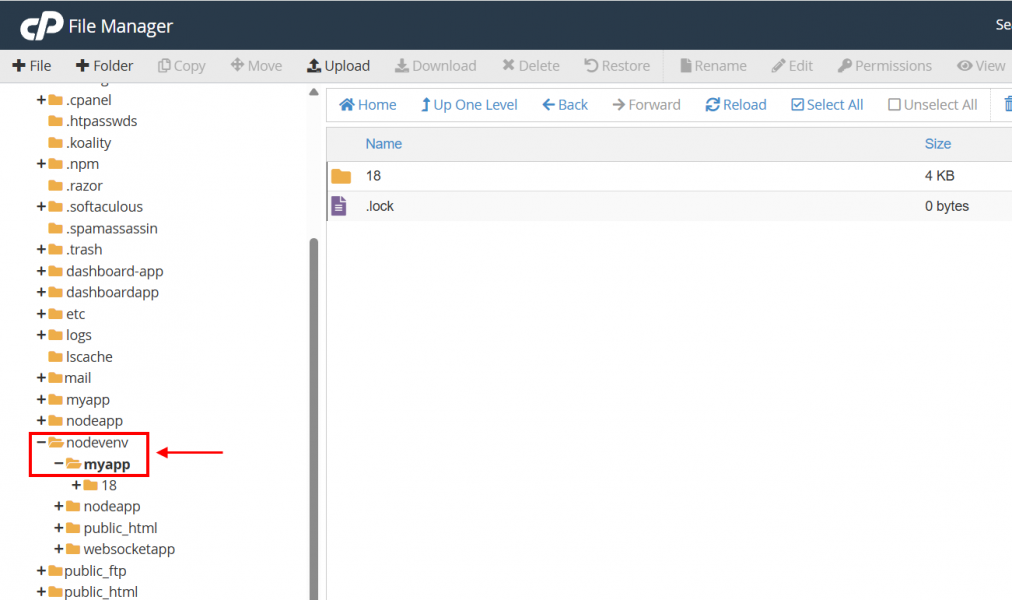Collapse the nodevenv tree folder
The height and width of the screenshot is (600, 1012).
(41, 442)
